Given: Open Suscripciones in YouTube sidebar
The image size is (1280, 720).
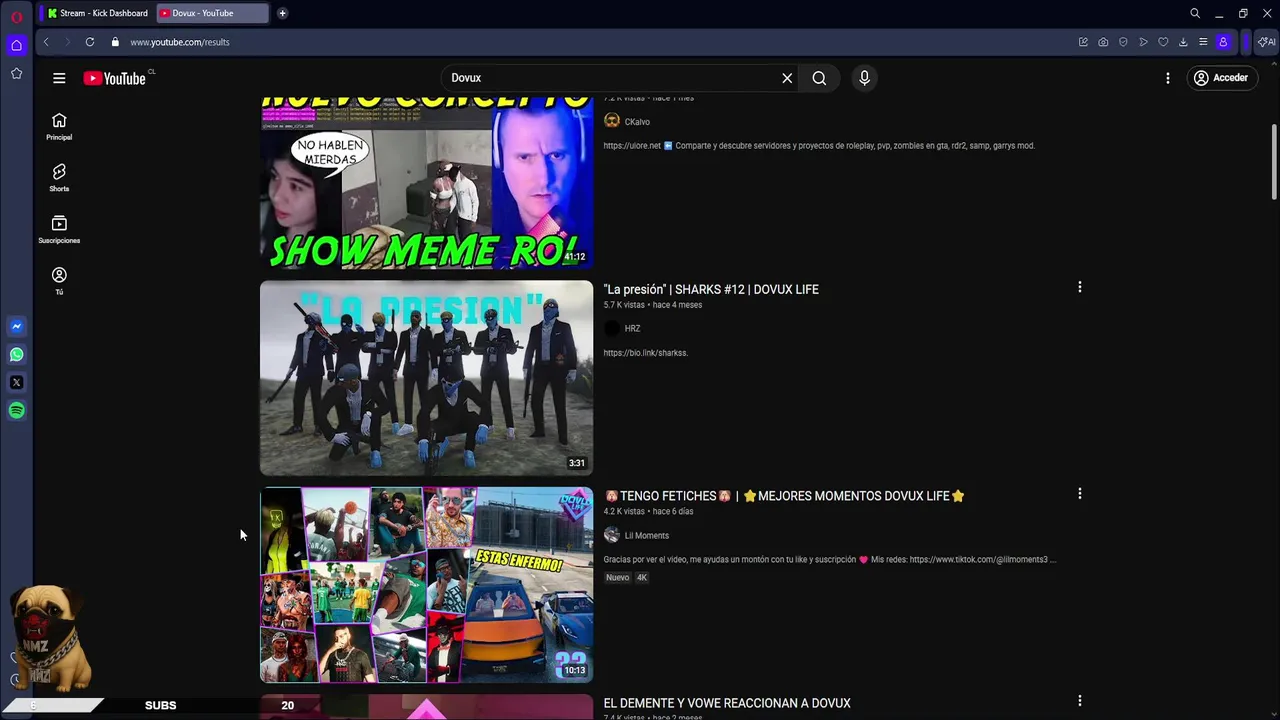Looking at the screenshot, I should coord(59,230).
